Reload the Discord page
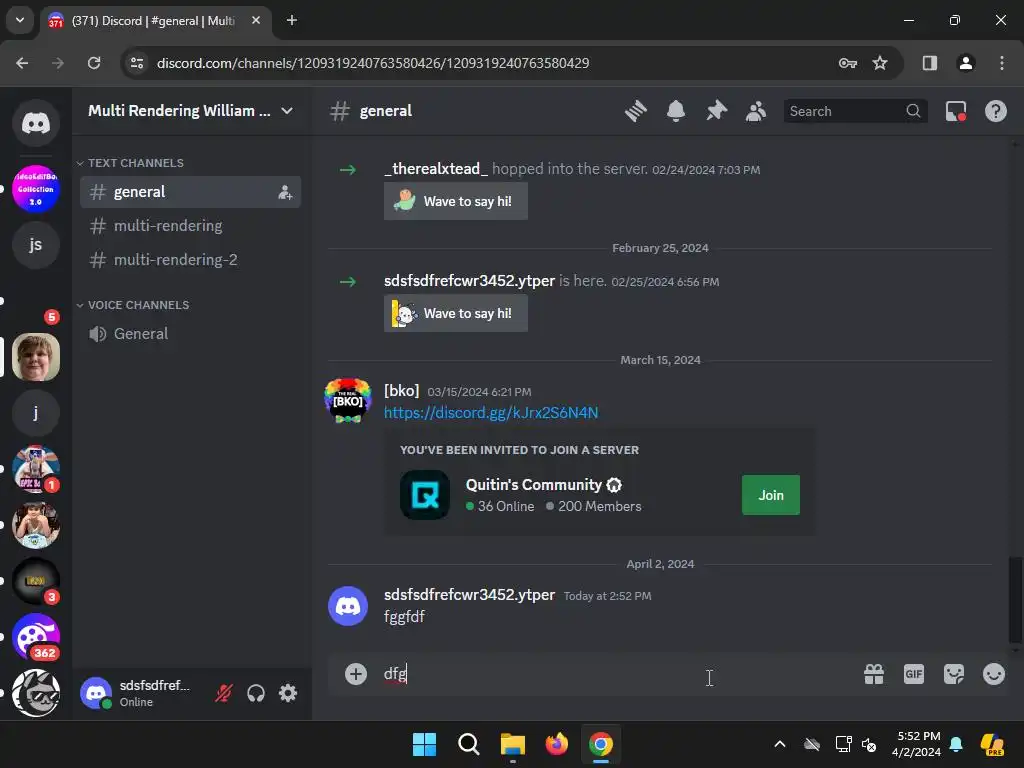Viewport: 1024px width, 768px height. pos(94,63)
